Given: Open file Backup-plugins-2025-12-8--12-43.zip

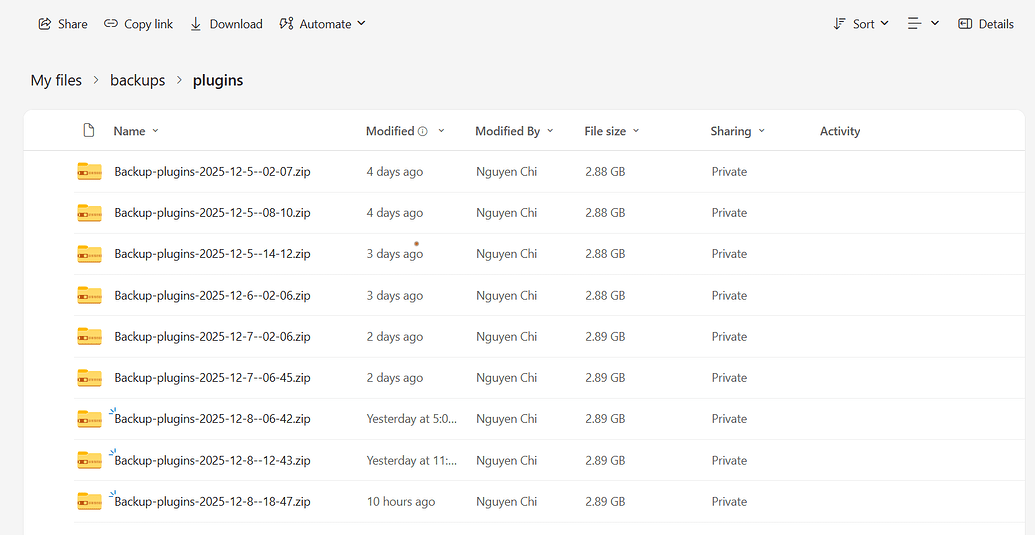Looking at the screenshot, I should [x=213, y=460].
